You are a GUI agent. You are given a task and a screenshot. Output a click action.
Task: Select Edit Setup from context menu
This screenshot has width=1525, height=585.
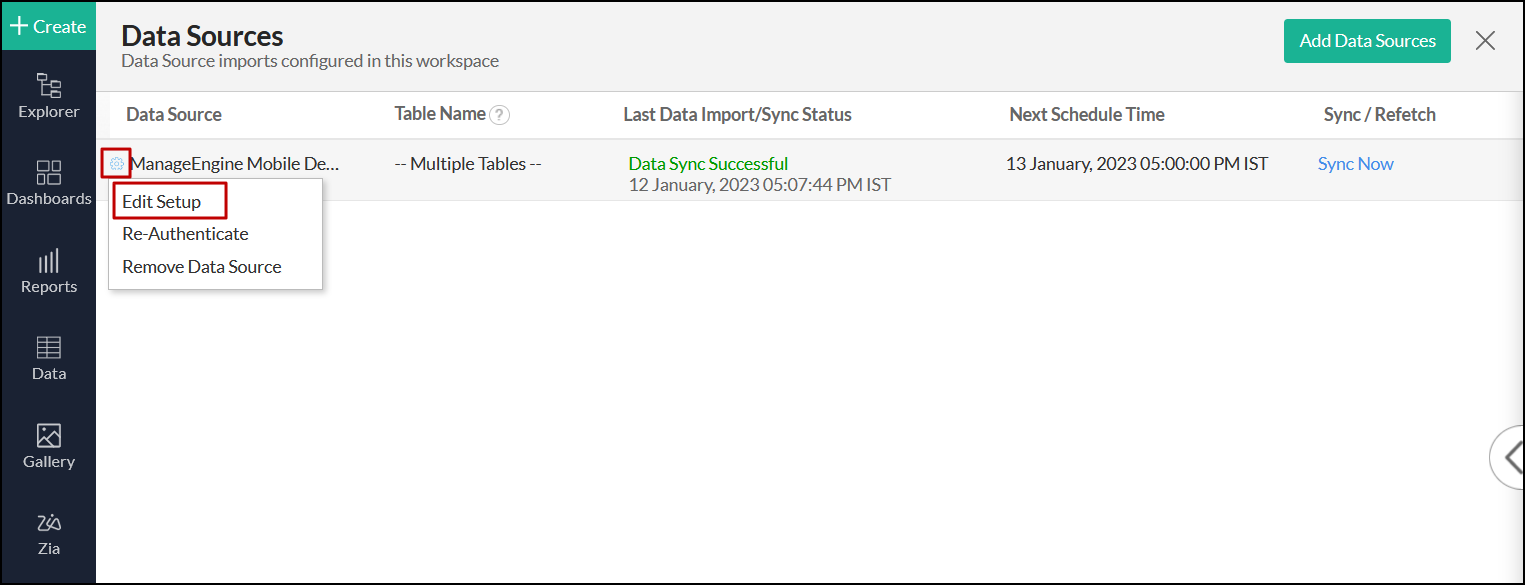pyautogui.click(x=162, y=202)
